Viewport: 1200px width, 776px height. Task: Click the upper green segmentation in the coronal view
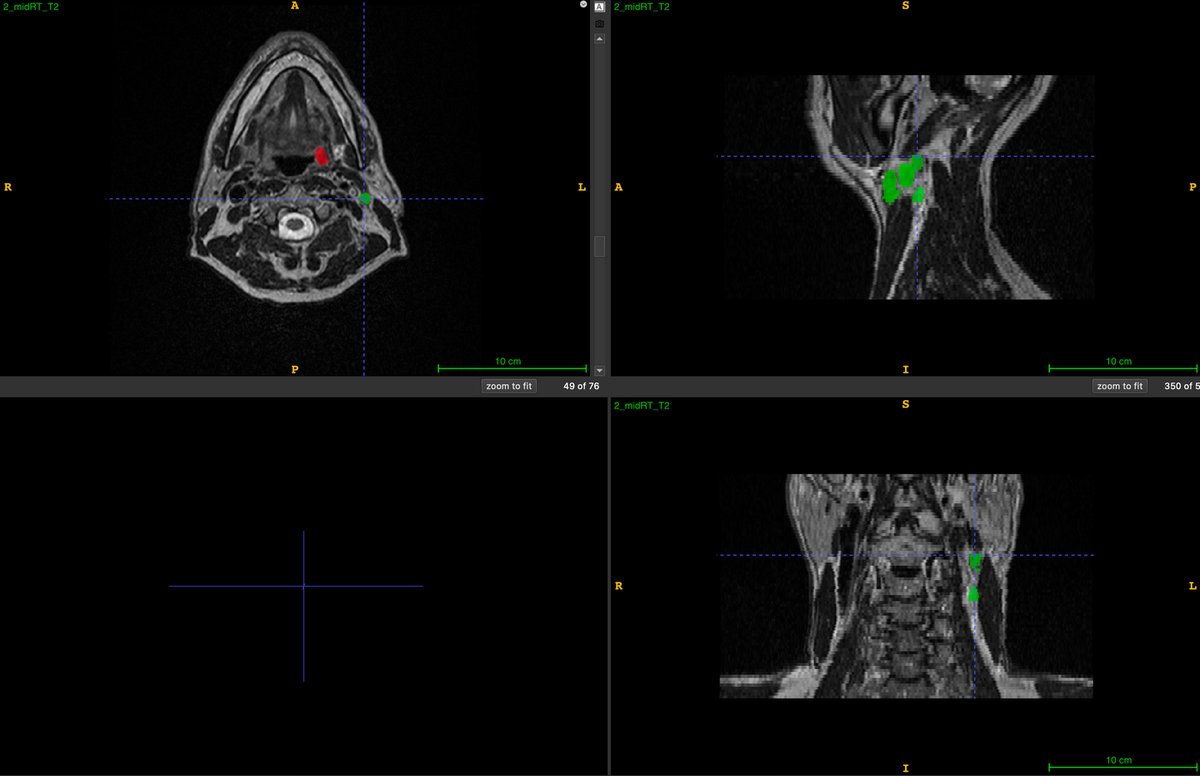(x=975, y=562)
